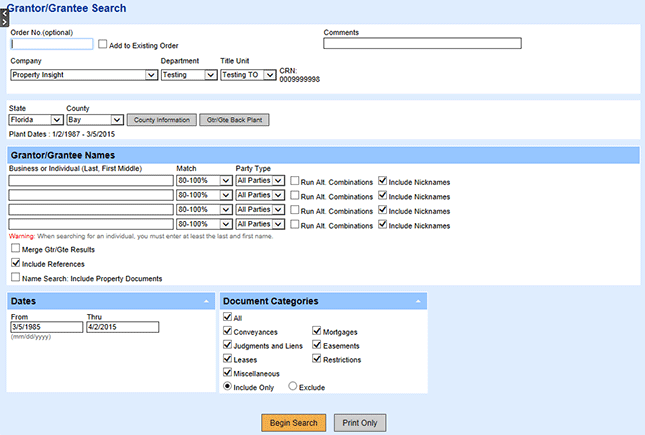The height and width of the screenshot is (435, 645).
Task: Uncheck Include References checkbox
Action: (15, 263)
